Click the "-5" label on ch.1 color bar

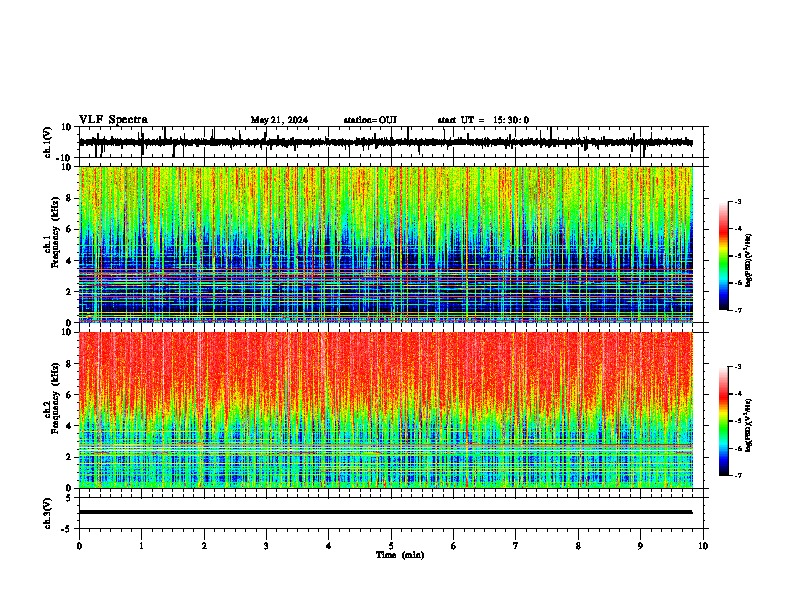(x=737, y=256)
